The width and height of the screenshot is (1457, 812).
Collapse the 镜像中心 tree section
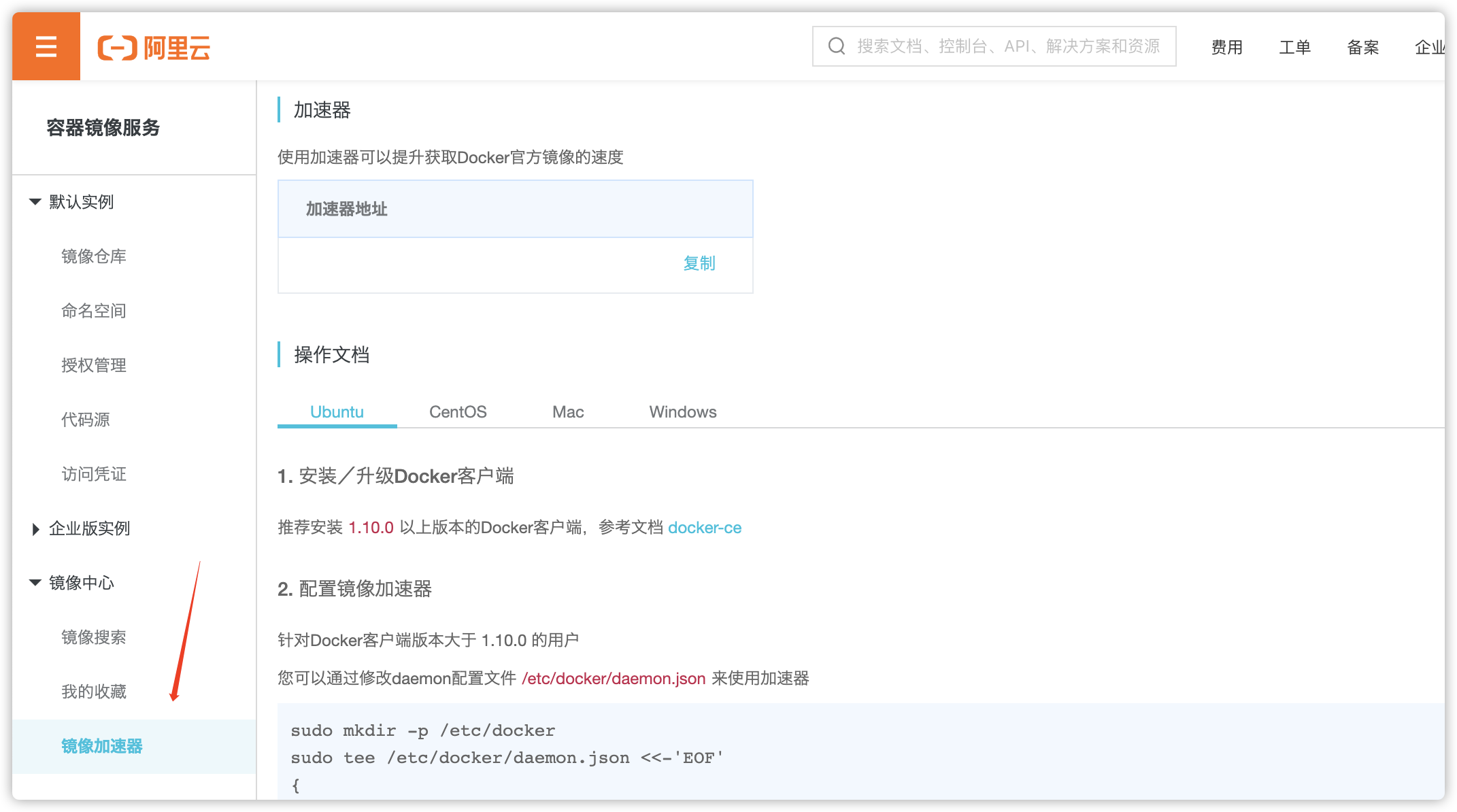(35, 583)
